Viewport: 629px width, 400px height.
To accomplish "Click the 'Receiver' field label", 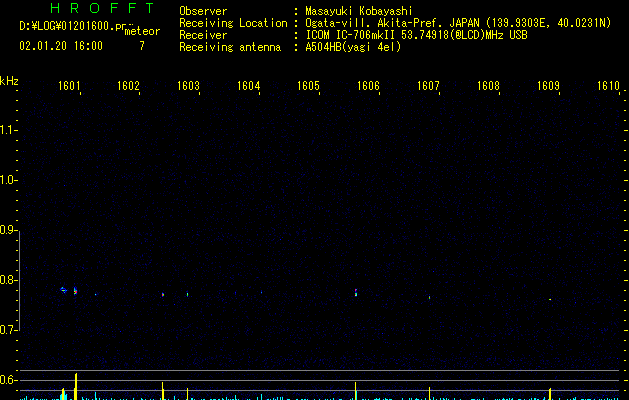I will point(203,35).
